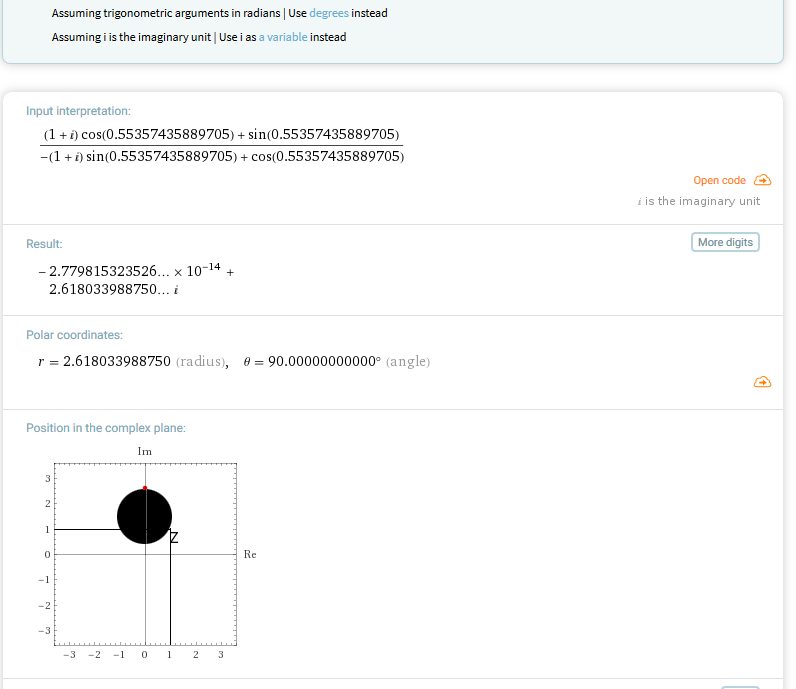Click the angle value 90.00000000000°
Viewport: 796px width, 689px height.
coord(324,361)
